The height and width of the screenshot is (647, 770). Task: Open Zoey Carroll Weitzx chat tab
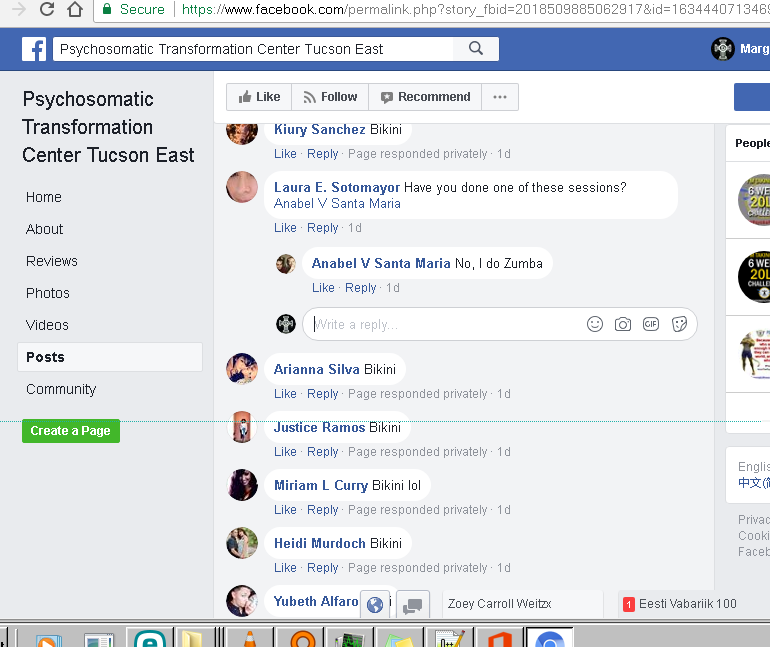pyautogui.click(x=522, y=604)
